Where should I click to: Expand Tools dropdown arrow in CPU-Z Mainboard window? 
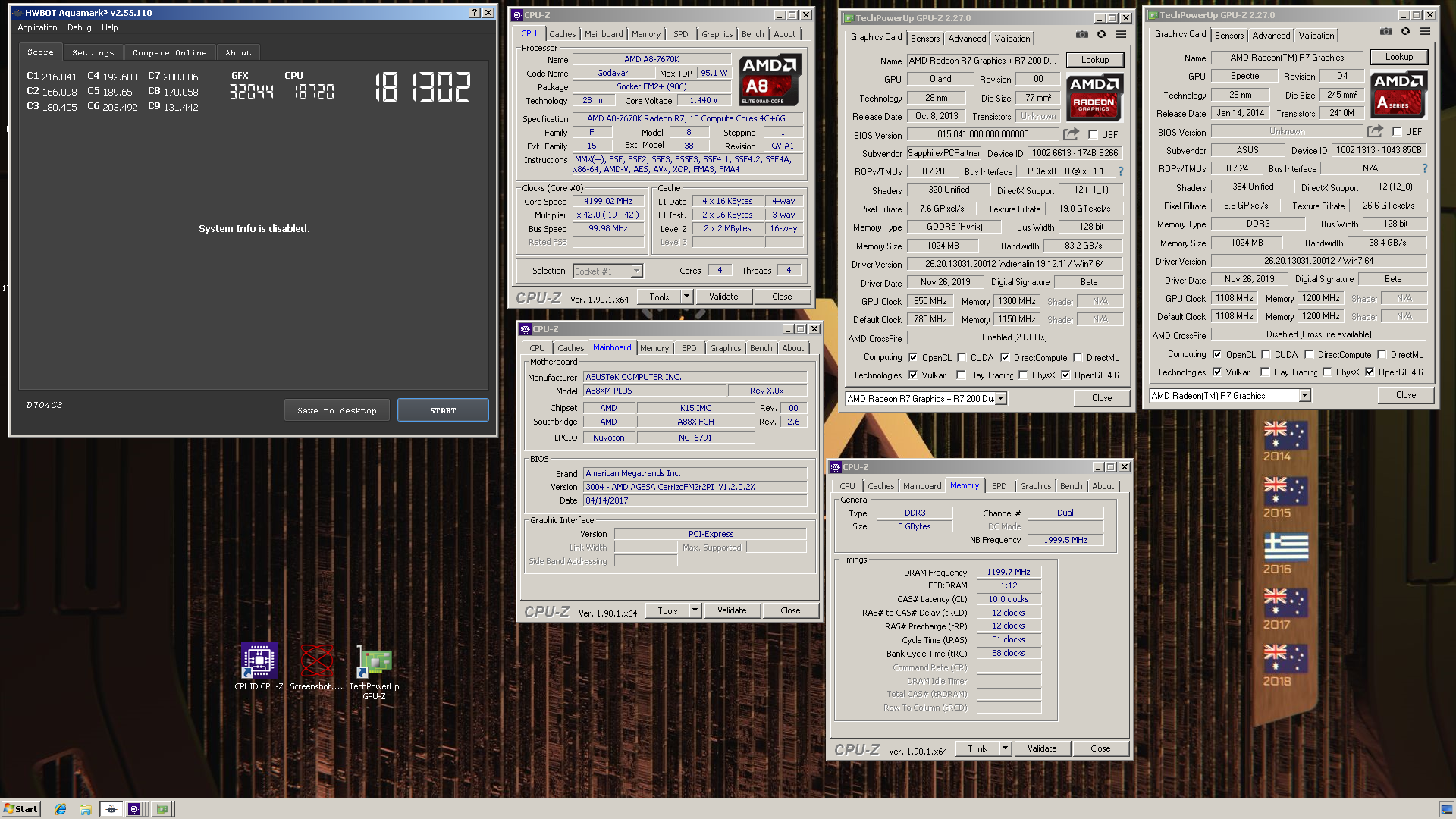(x=695, y=611)
